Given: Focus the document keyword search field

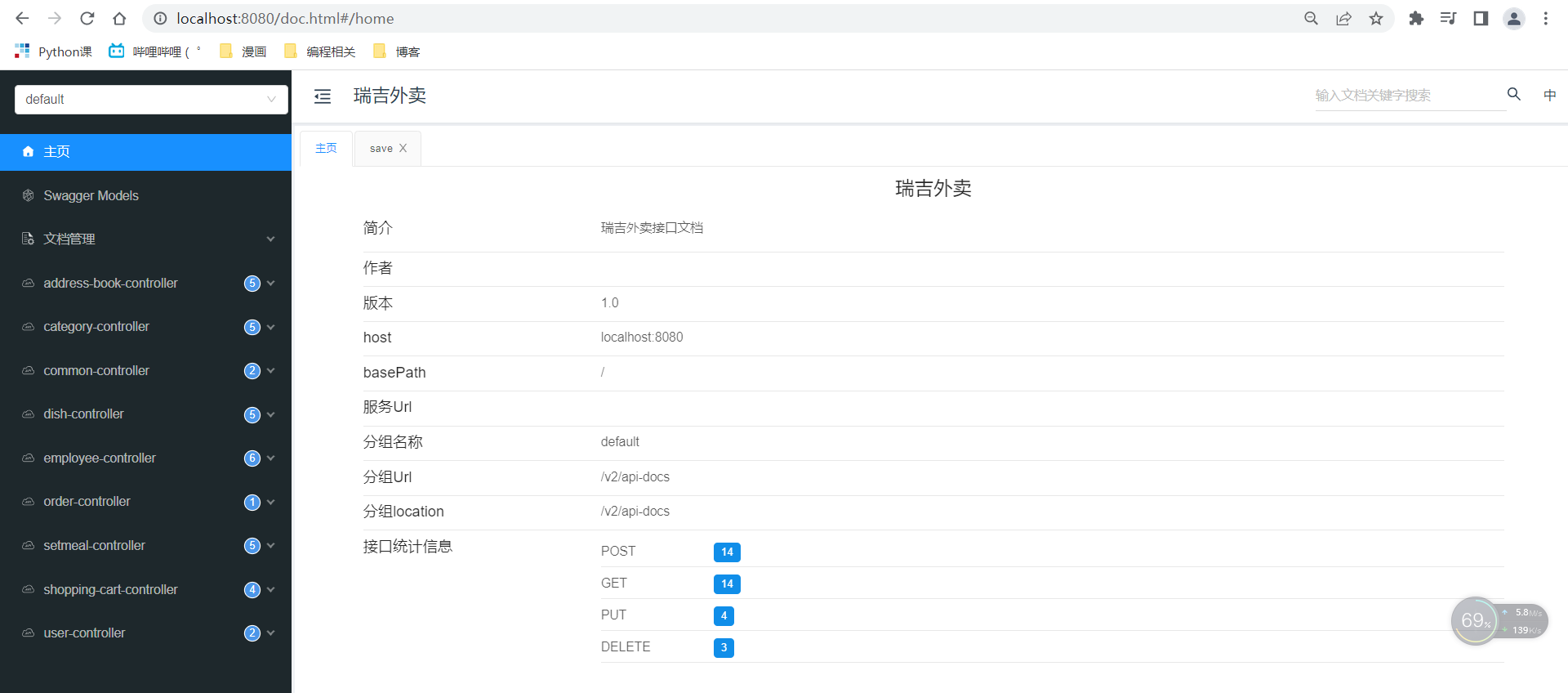Looking at the screenshot, I should (1410, 96).
